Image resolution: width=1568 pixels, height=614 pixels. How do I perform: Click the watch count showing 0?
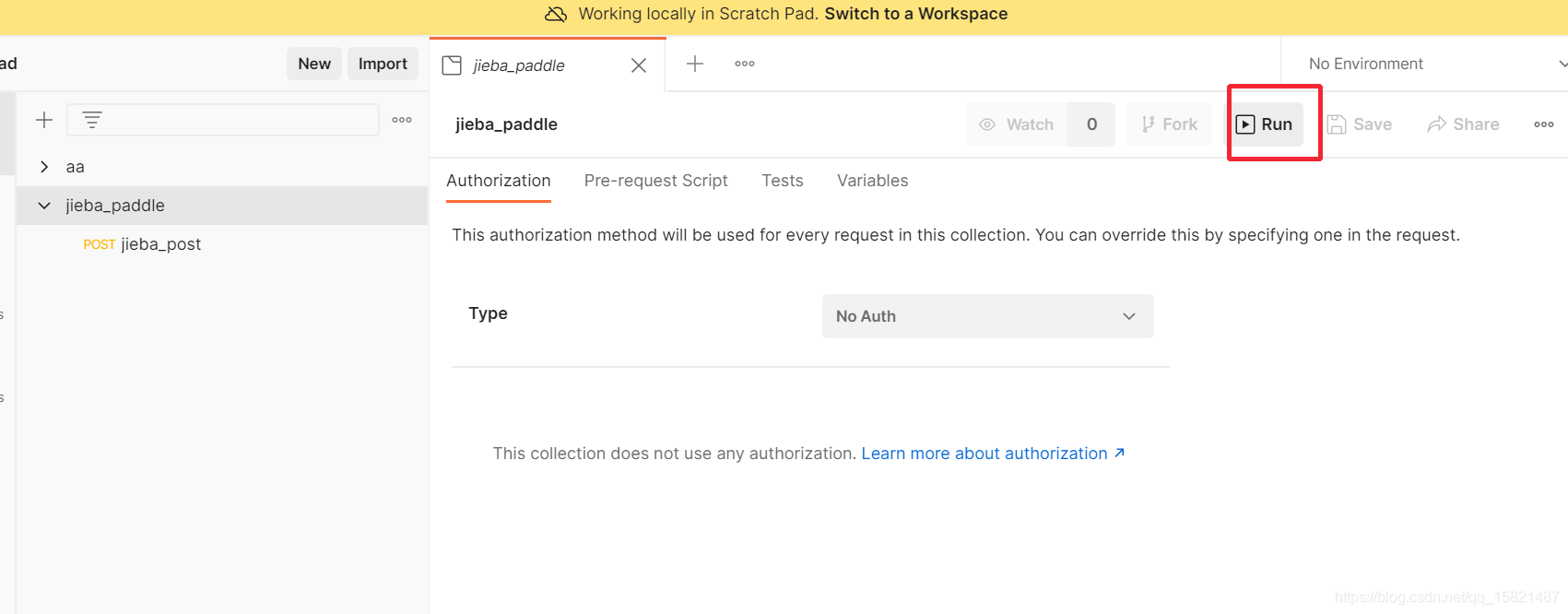[x=1091, y=124]
